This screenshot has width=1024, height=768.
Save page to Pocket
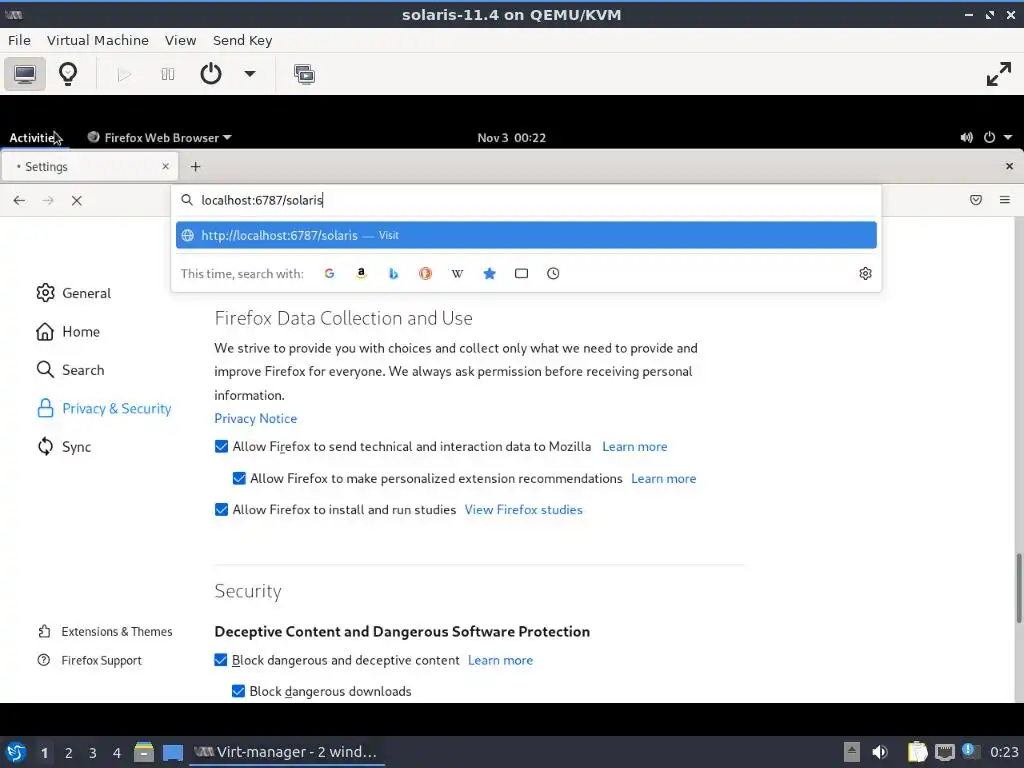pos(976,200)
